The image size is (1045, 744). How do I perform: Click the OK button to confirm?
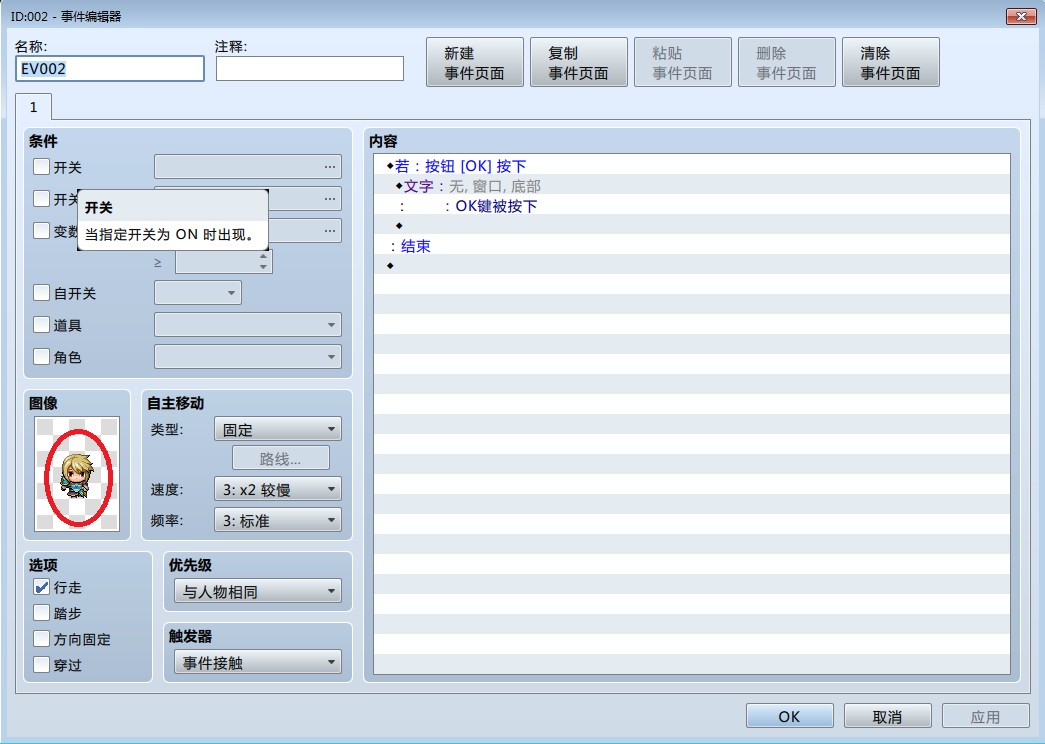tap(790, 716)
